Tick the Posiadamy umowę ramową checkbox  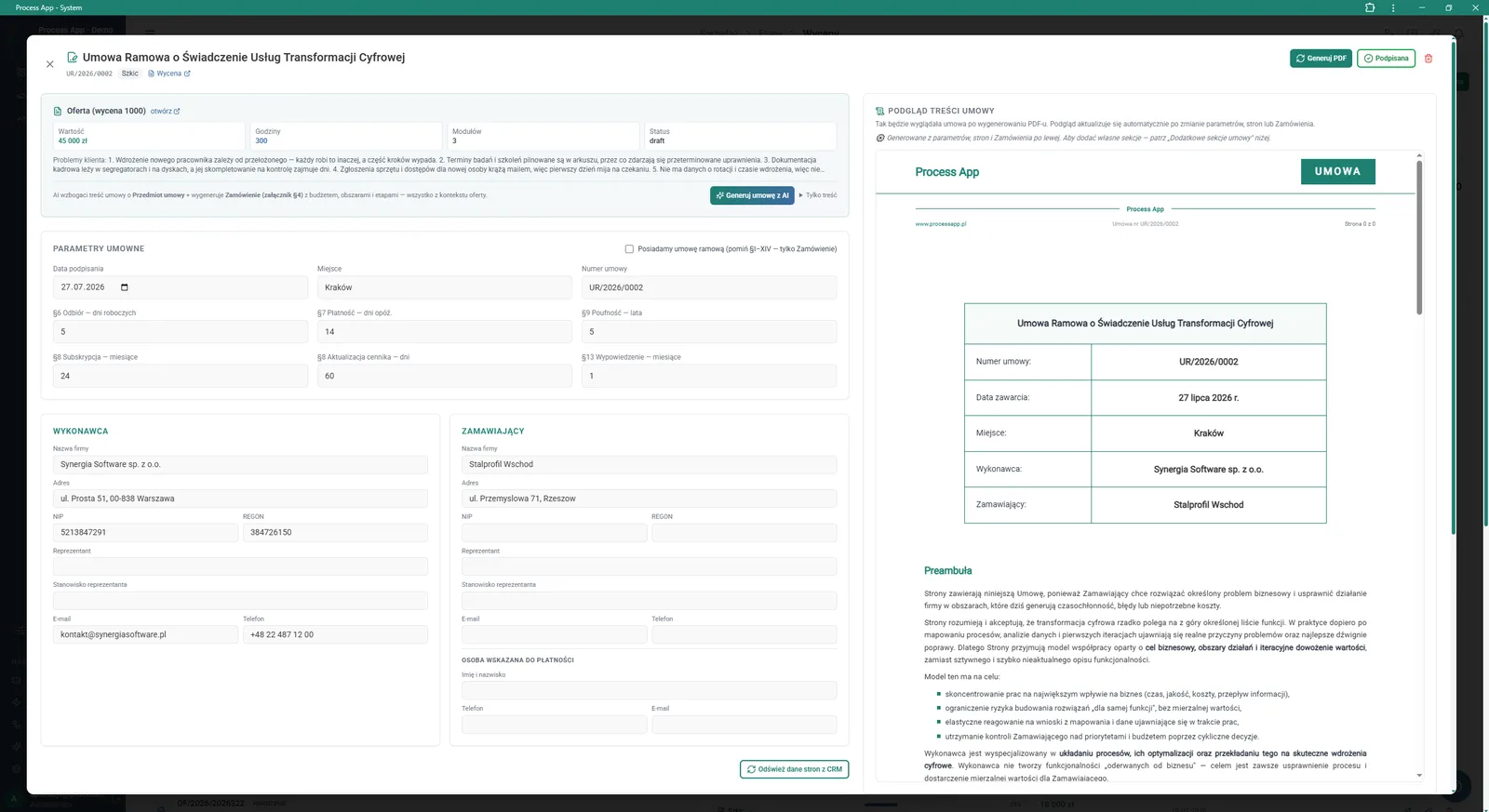629,248
